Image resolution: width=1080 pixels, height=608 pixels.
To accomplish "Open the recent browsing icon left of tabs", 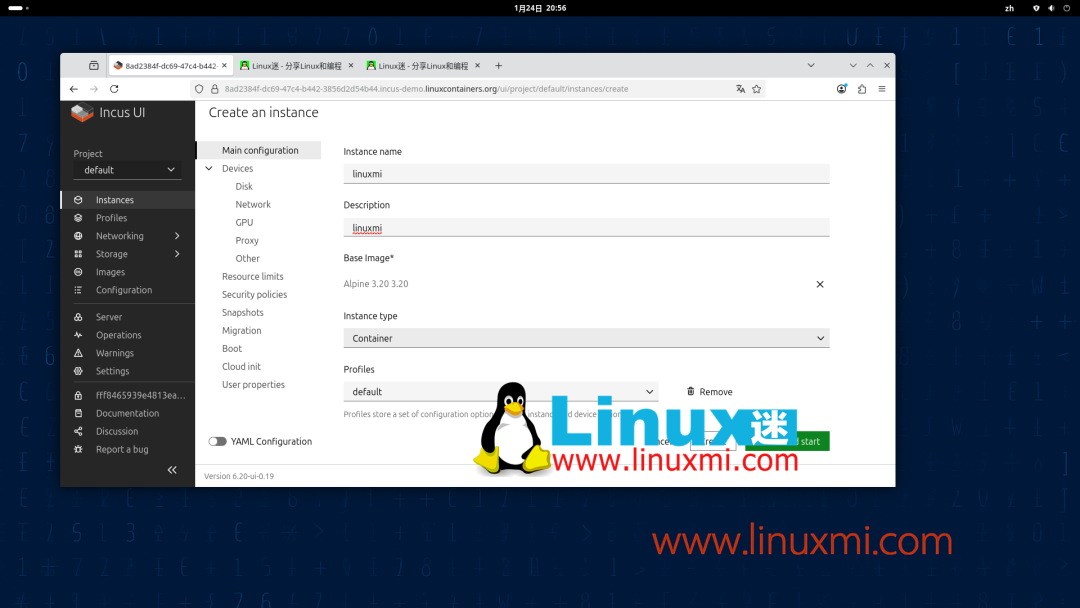I will 94,65.
